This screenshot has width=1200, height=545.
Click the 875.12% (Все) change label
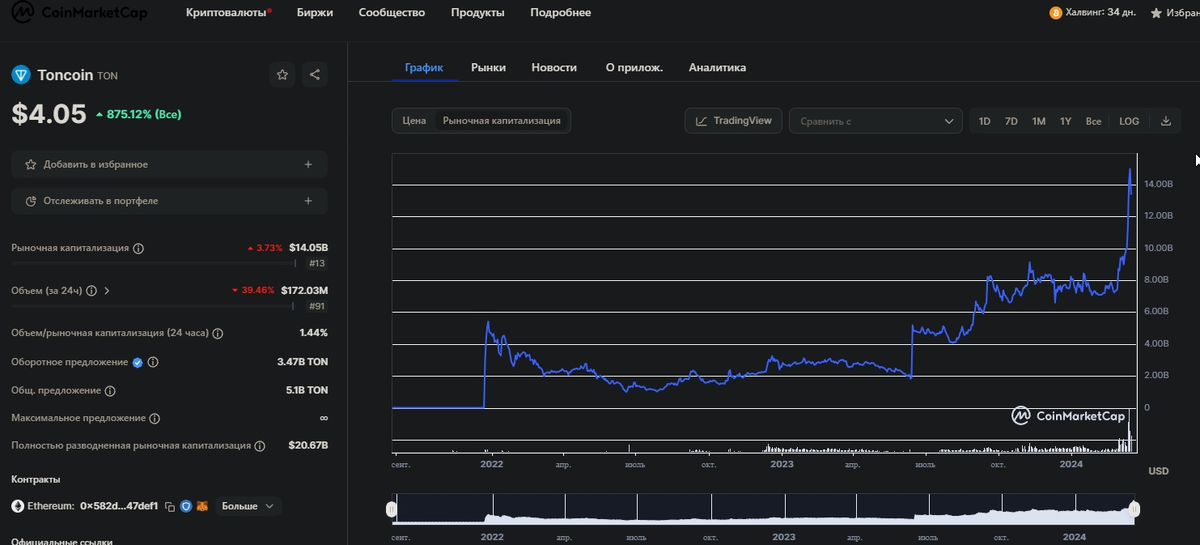[x=138, y=115]
